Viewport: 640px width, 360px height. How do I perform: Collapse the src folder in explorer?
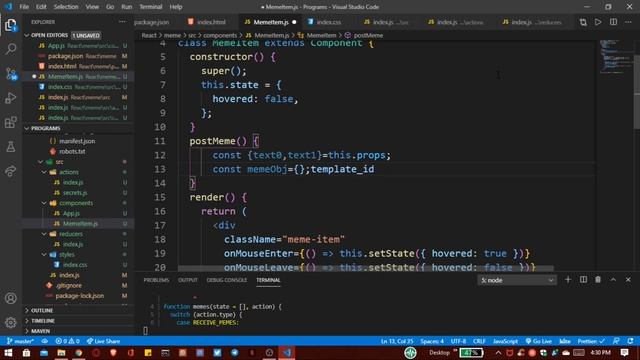pos(40,162)
